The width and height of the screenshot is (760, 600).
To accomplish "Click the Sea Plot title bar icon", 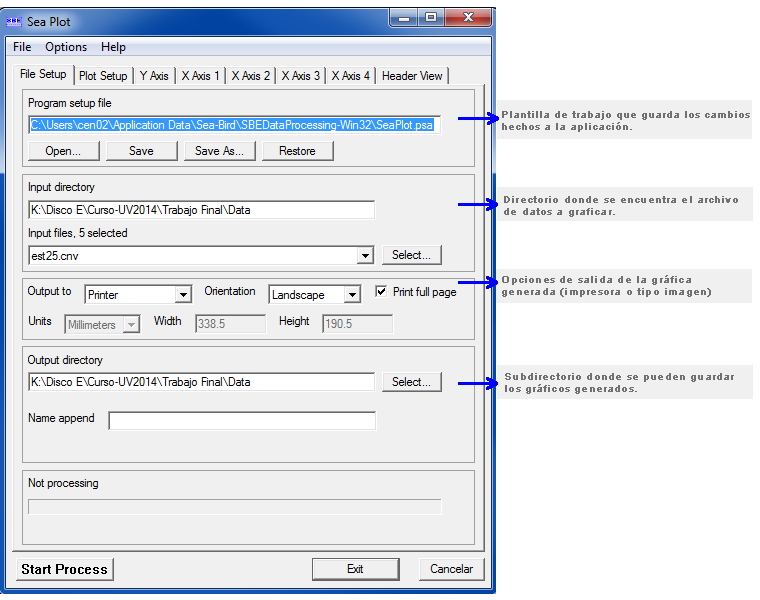I will point(15,21).
